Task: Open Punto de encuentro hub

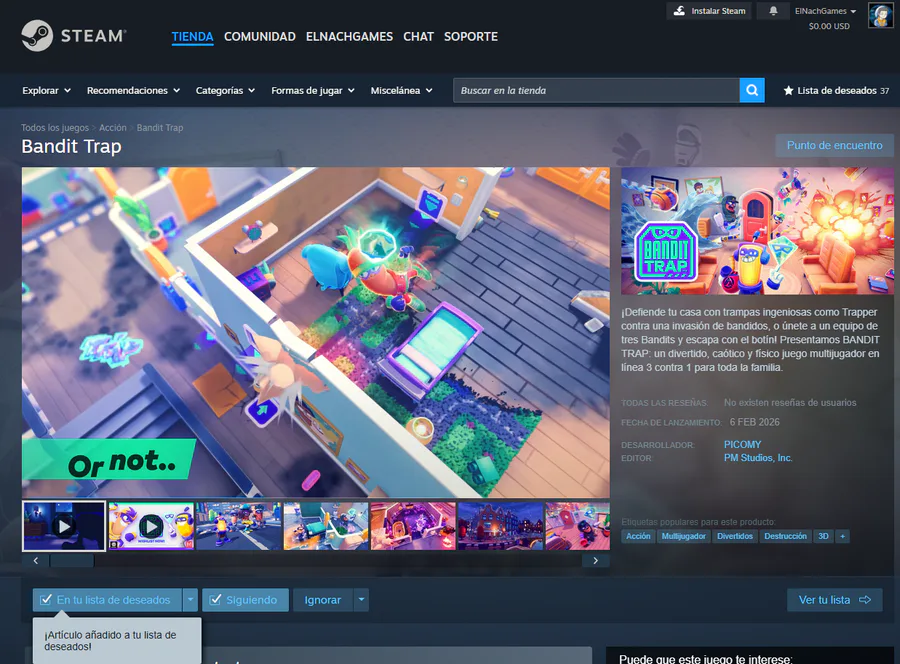Action: 835,146
